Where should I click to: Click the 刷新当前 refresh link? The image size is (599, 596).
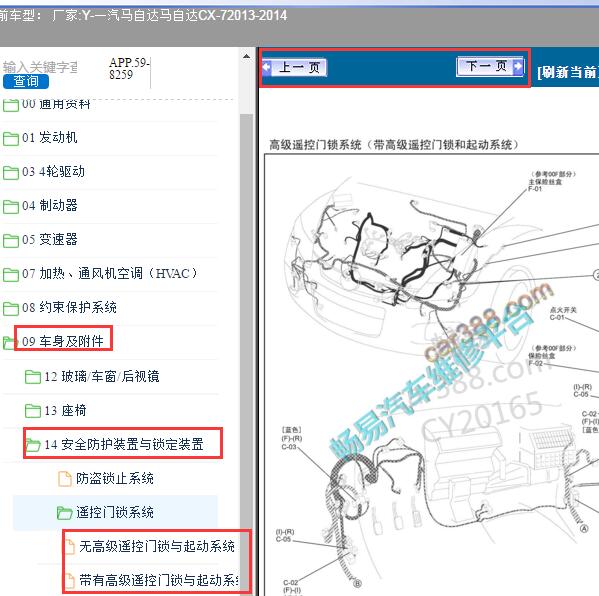pos(568,71)
